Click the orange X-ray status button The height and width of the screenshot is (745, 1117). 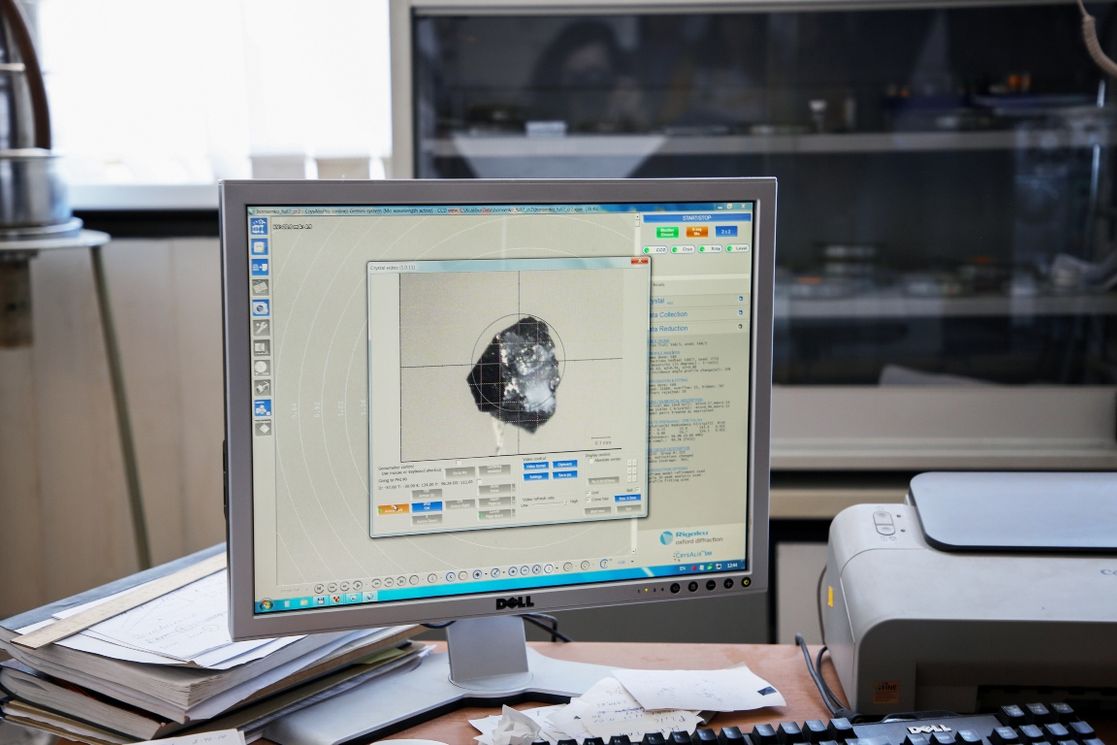(x=697, y=232)
